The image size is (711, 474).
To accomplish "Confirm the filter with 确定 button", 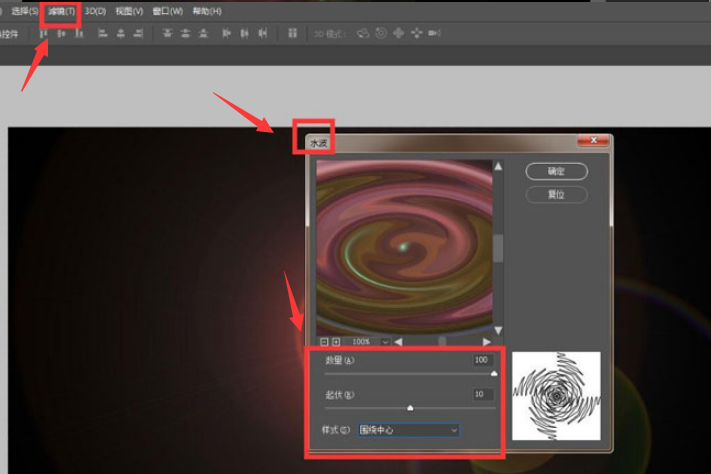I will coord(556,171).
